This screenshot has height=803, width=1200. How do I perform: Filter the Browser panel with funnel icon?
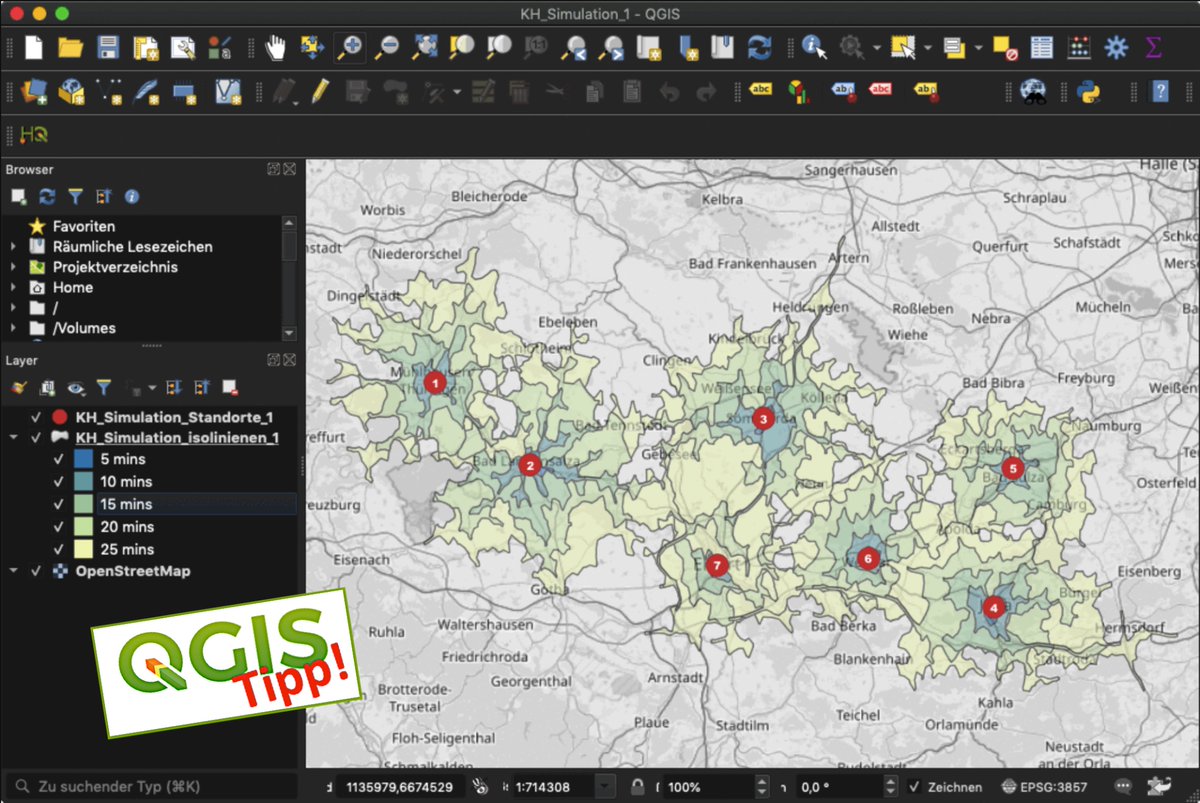74,197
